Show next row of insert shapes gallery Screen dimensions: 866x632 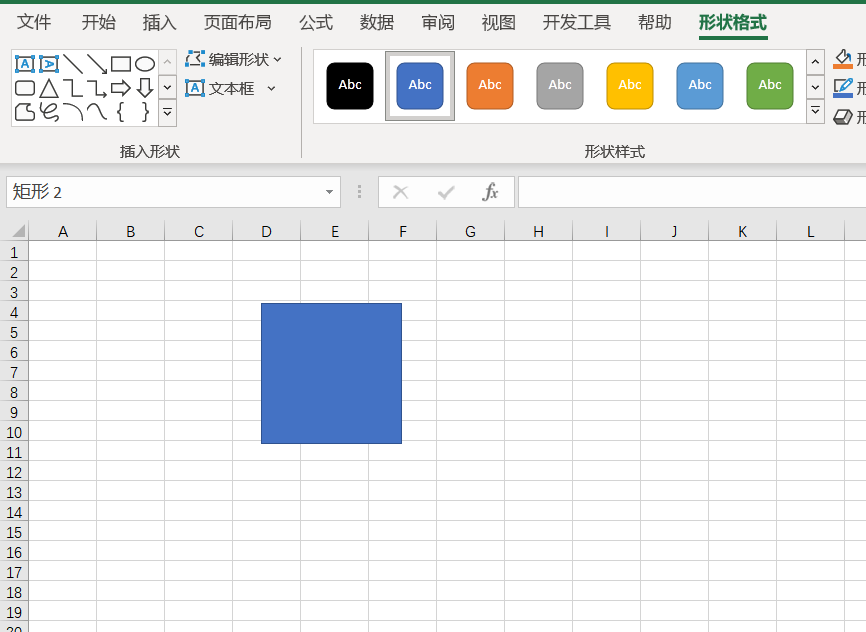(x=167, y=87)
